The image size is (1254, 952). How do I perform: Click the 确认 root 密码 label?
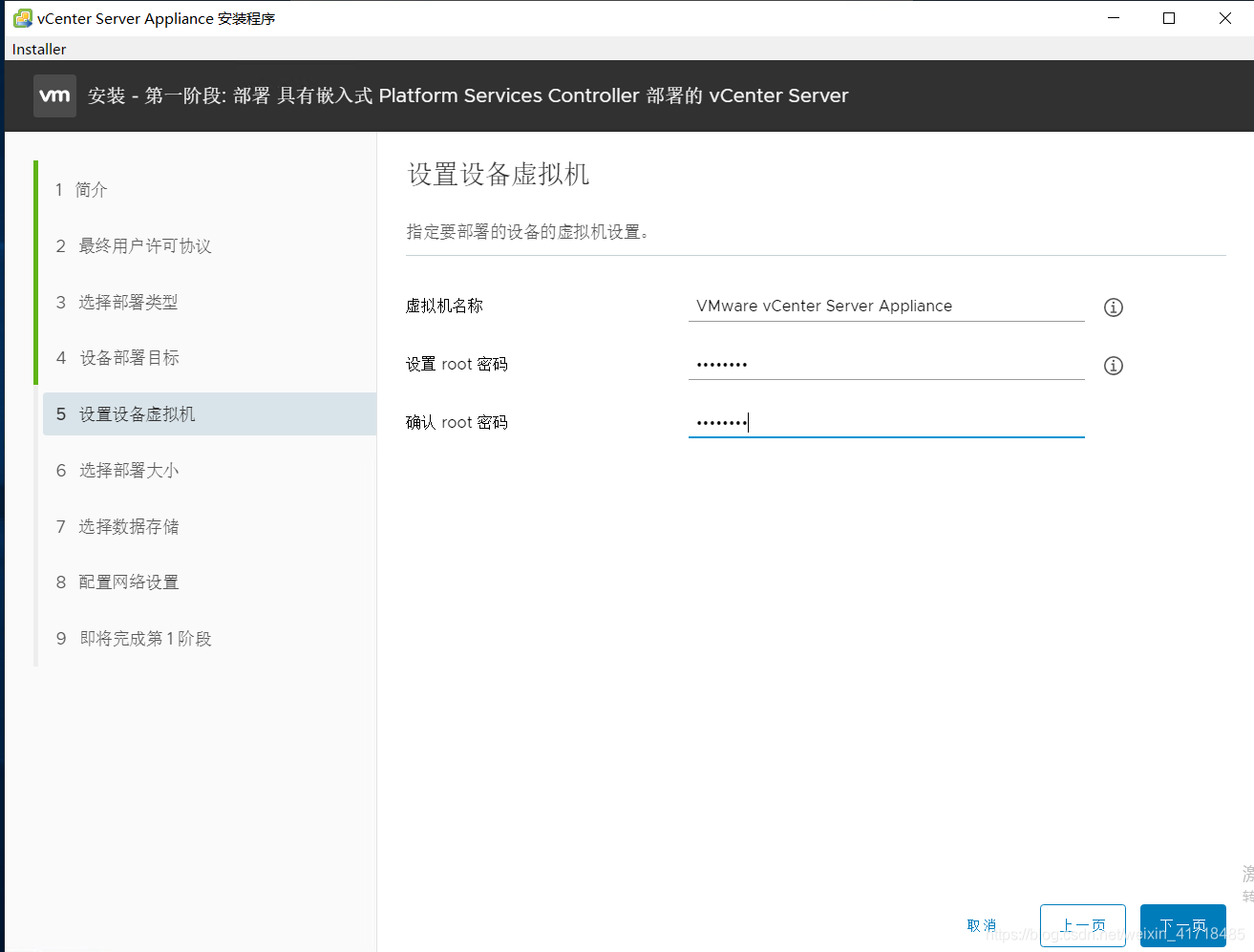(x=457, y=422)
